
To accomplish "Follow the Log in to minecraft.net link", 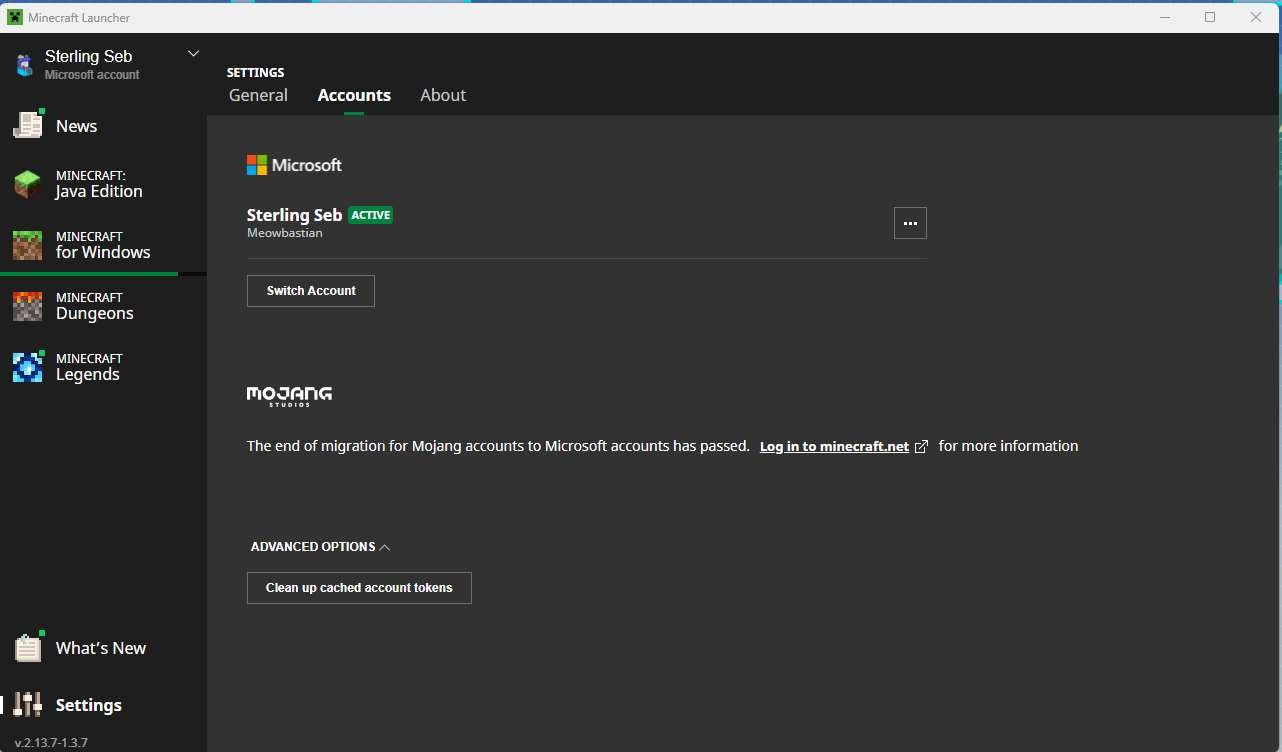I will (834, 447).
